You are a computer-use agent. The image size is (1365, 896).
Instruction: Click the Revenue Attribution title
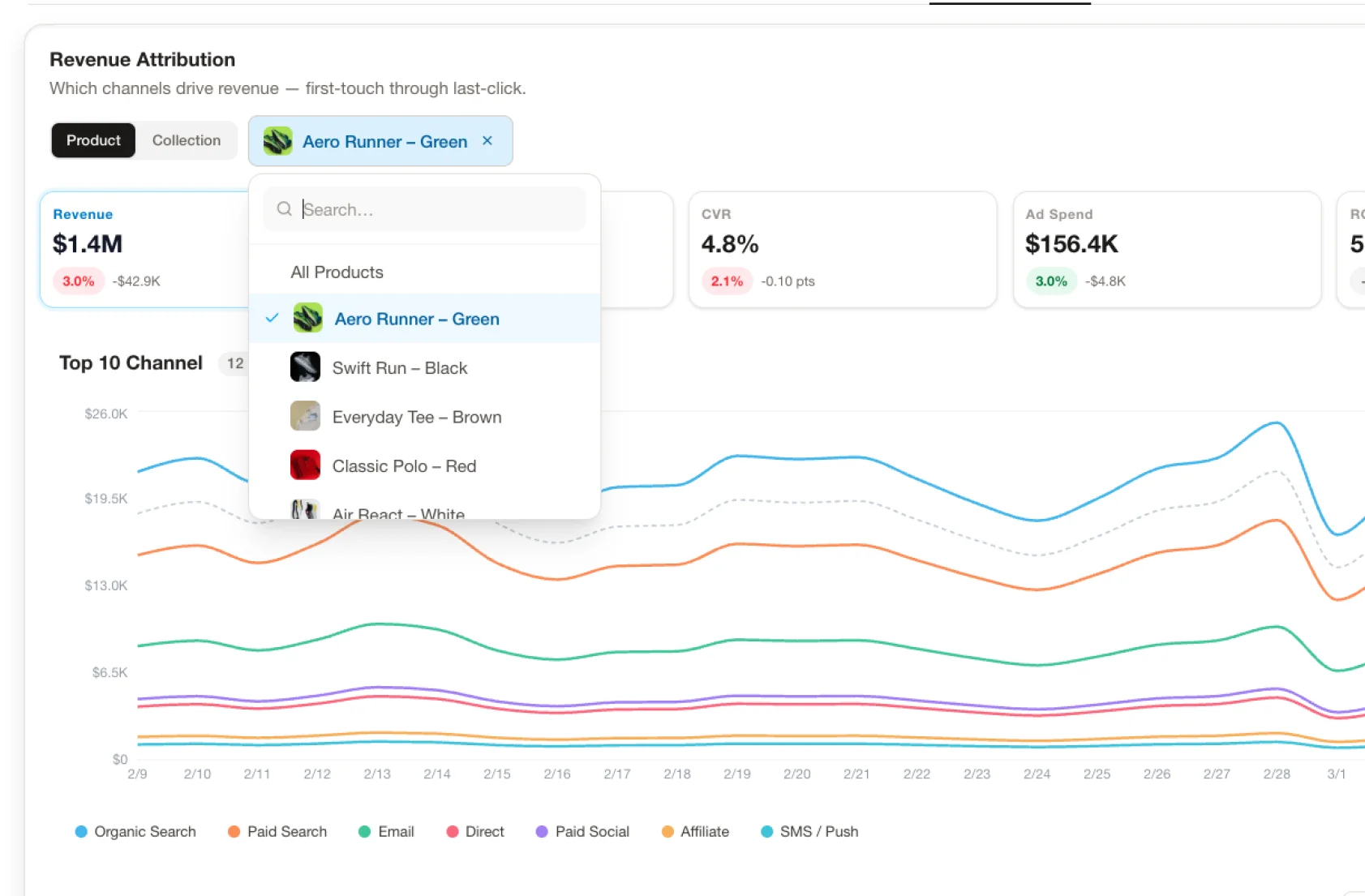[143, 59]
